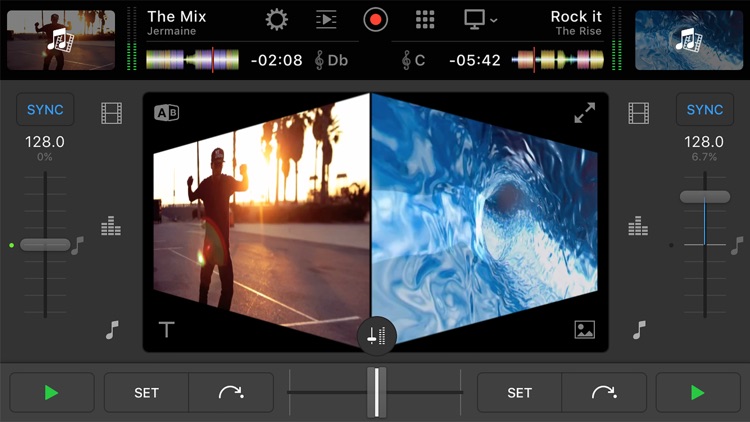The image size is (750, 422).
Task: Click the left deck tempo slider handle
Action: coord(45,244)
